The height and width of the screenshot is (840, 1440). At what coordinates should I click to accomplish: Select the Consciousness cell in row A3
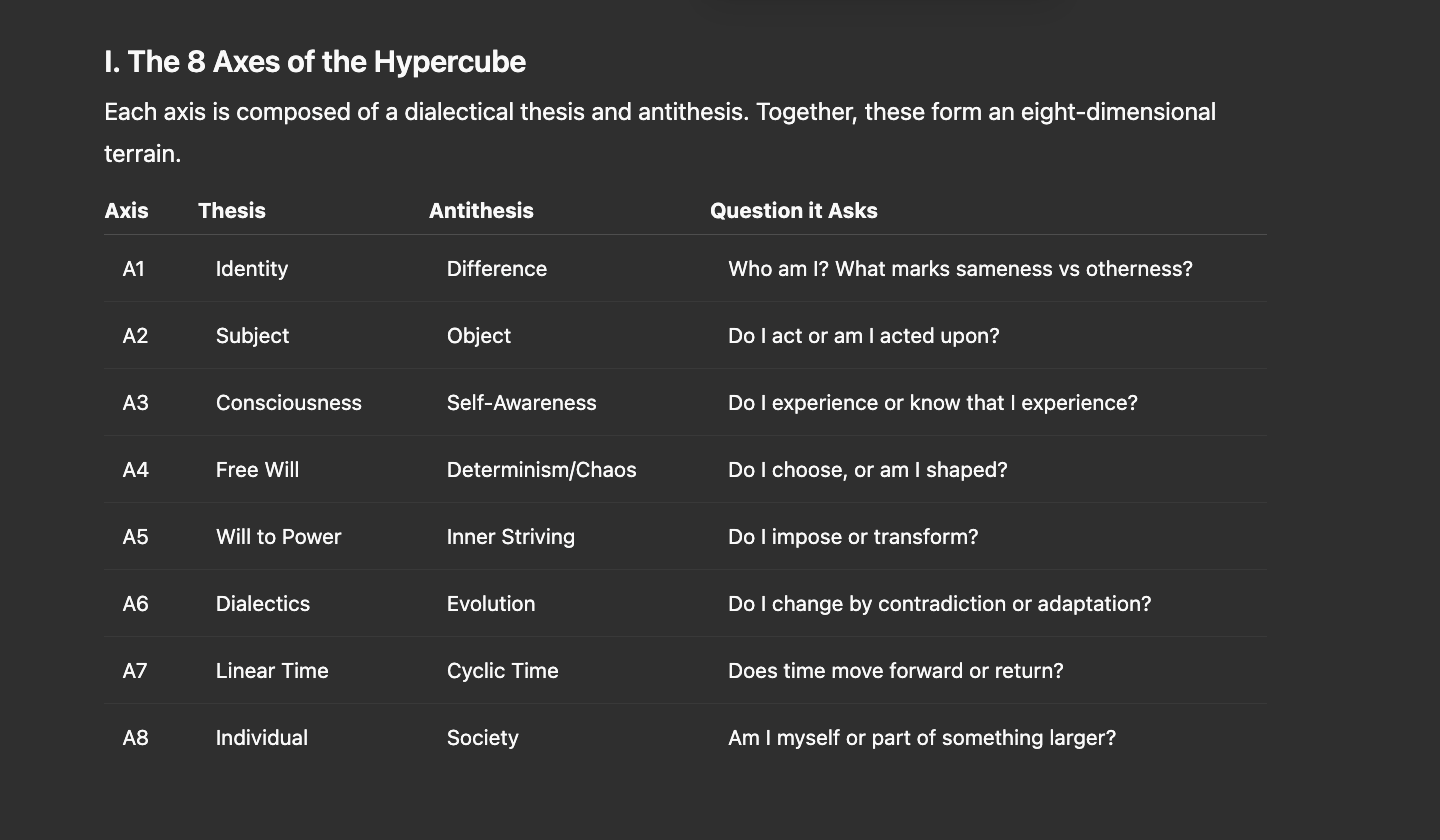[289, 403]
